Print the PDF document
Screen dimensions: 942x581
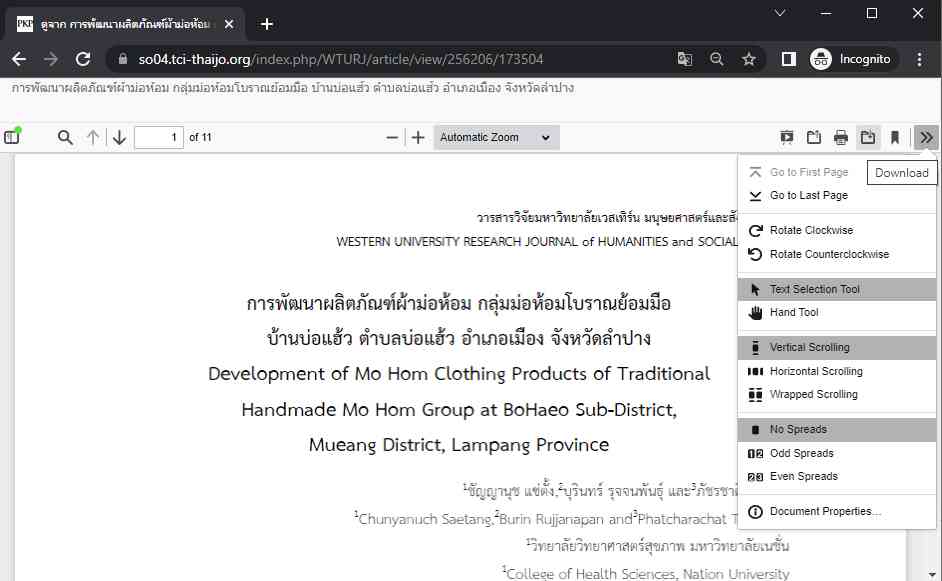point(841,137)
